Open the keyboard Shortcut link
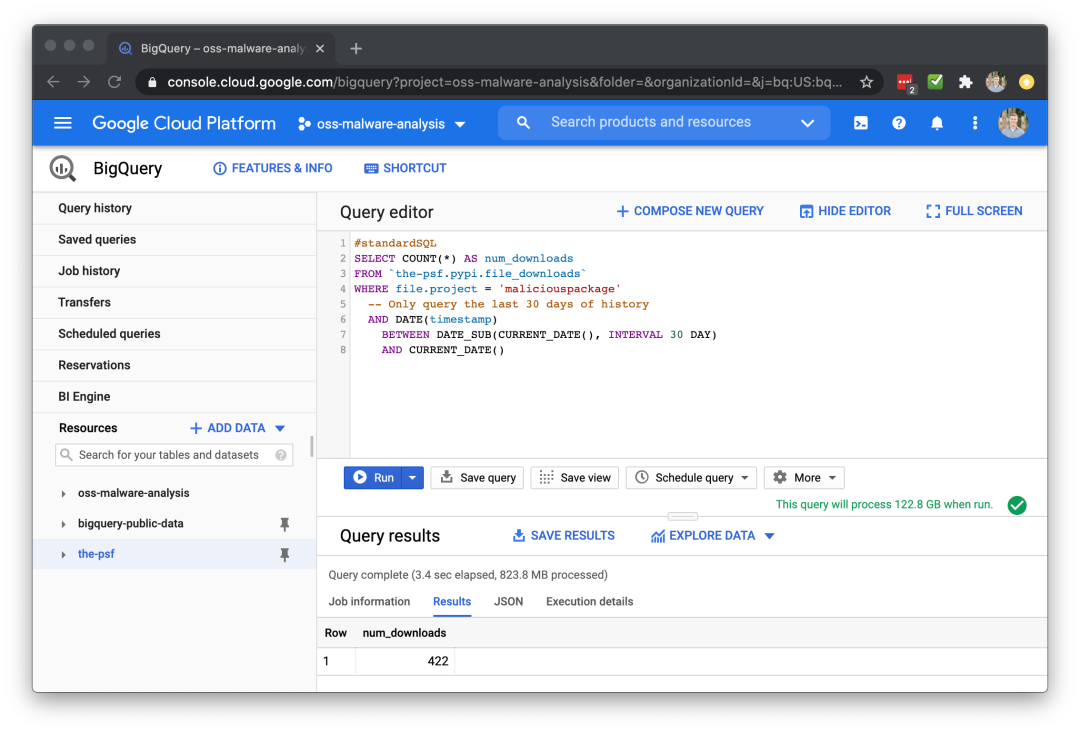The height and width of the screenshot is (732, 1080). [x=405, y=169]
